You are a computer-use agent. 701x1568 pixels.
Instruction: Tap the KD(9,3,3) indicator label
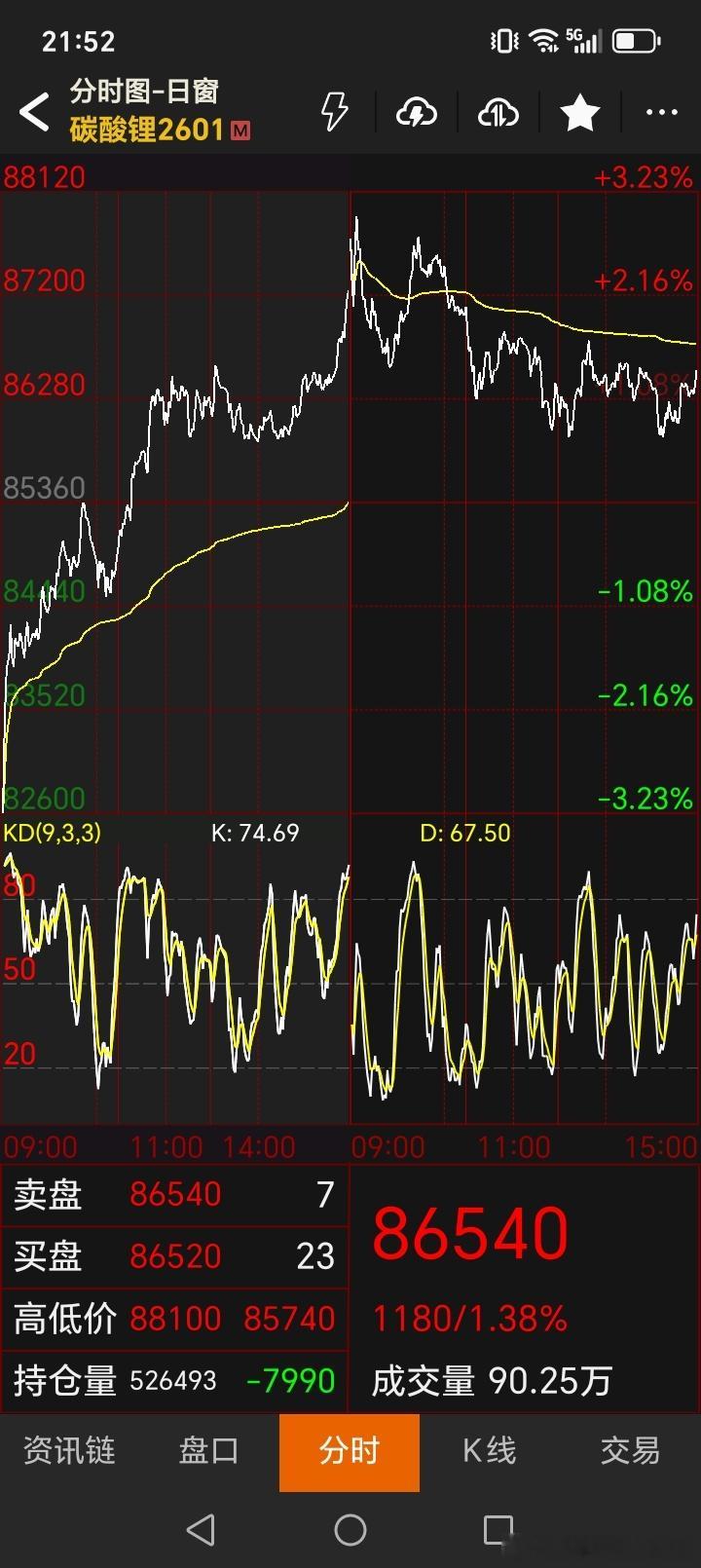tap(53, 833)
